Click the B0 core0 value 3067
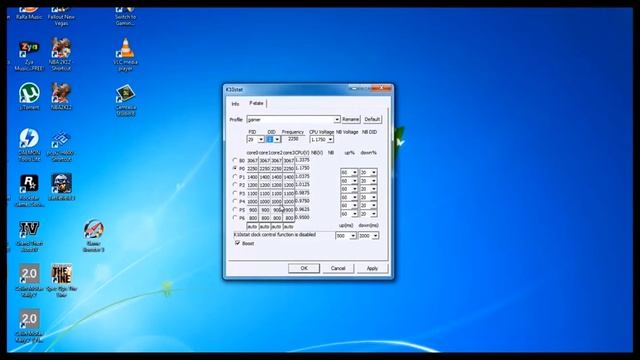The width and height of the screenshot is (640, 360). (x=253, y=161)
